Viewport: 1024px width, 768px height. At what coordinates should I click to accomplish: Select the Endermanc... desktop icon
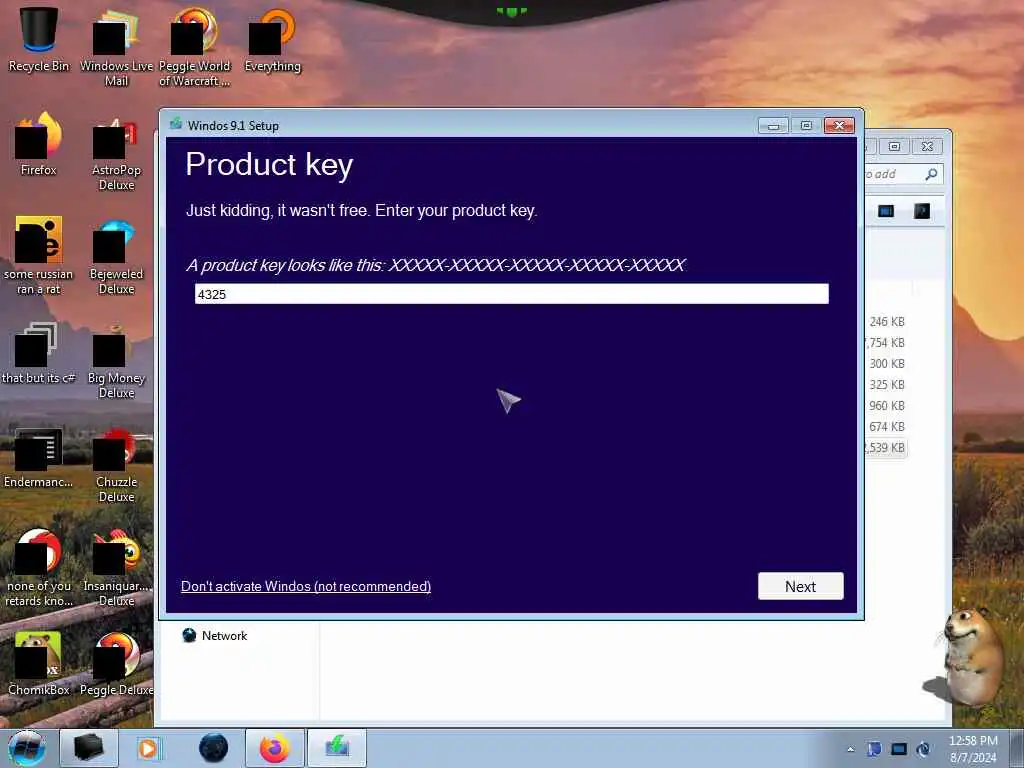(39, 457)
